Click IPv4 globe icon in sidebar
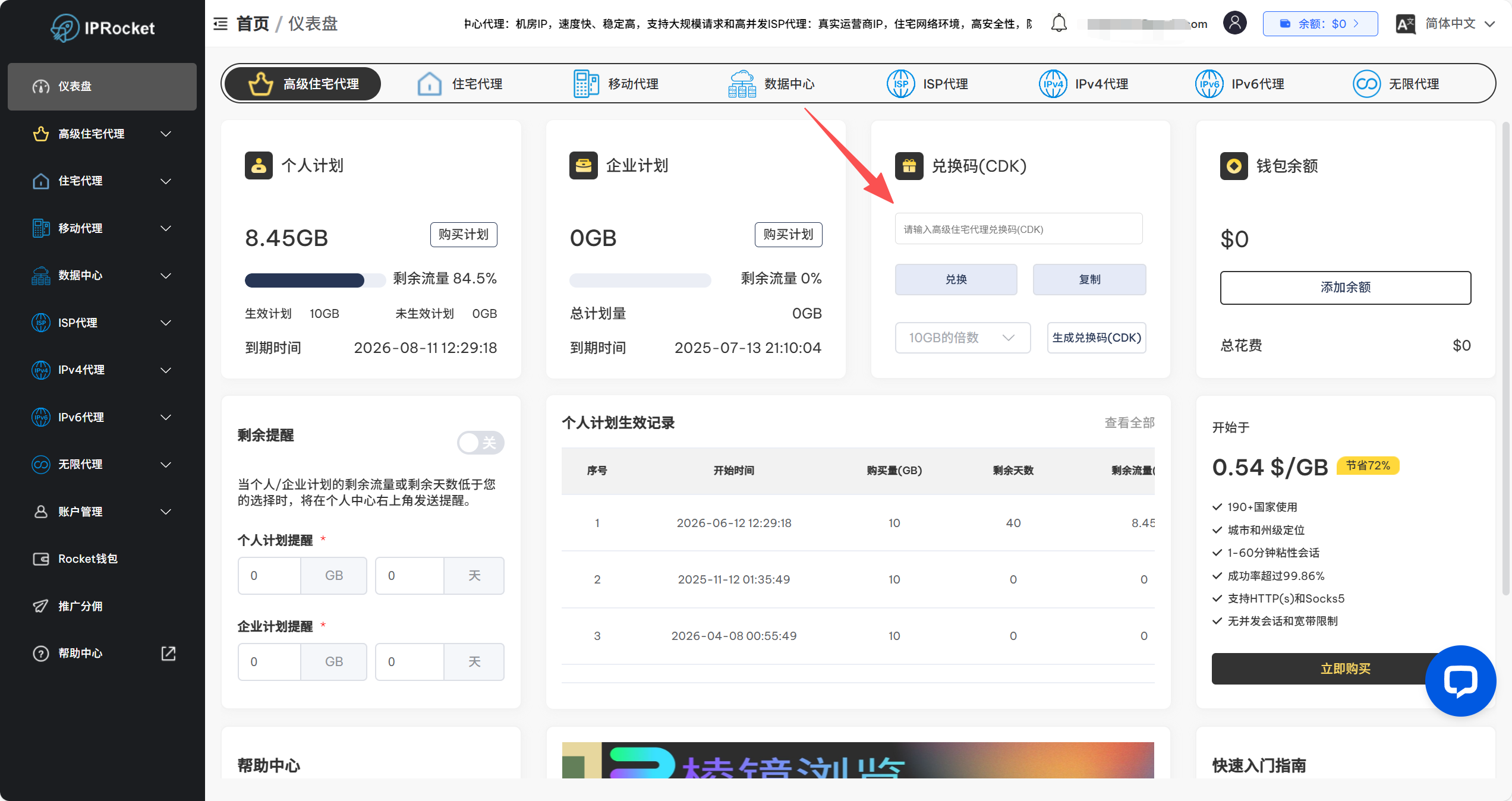 click(40, 370)
